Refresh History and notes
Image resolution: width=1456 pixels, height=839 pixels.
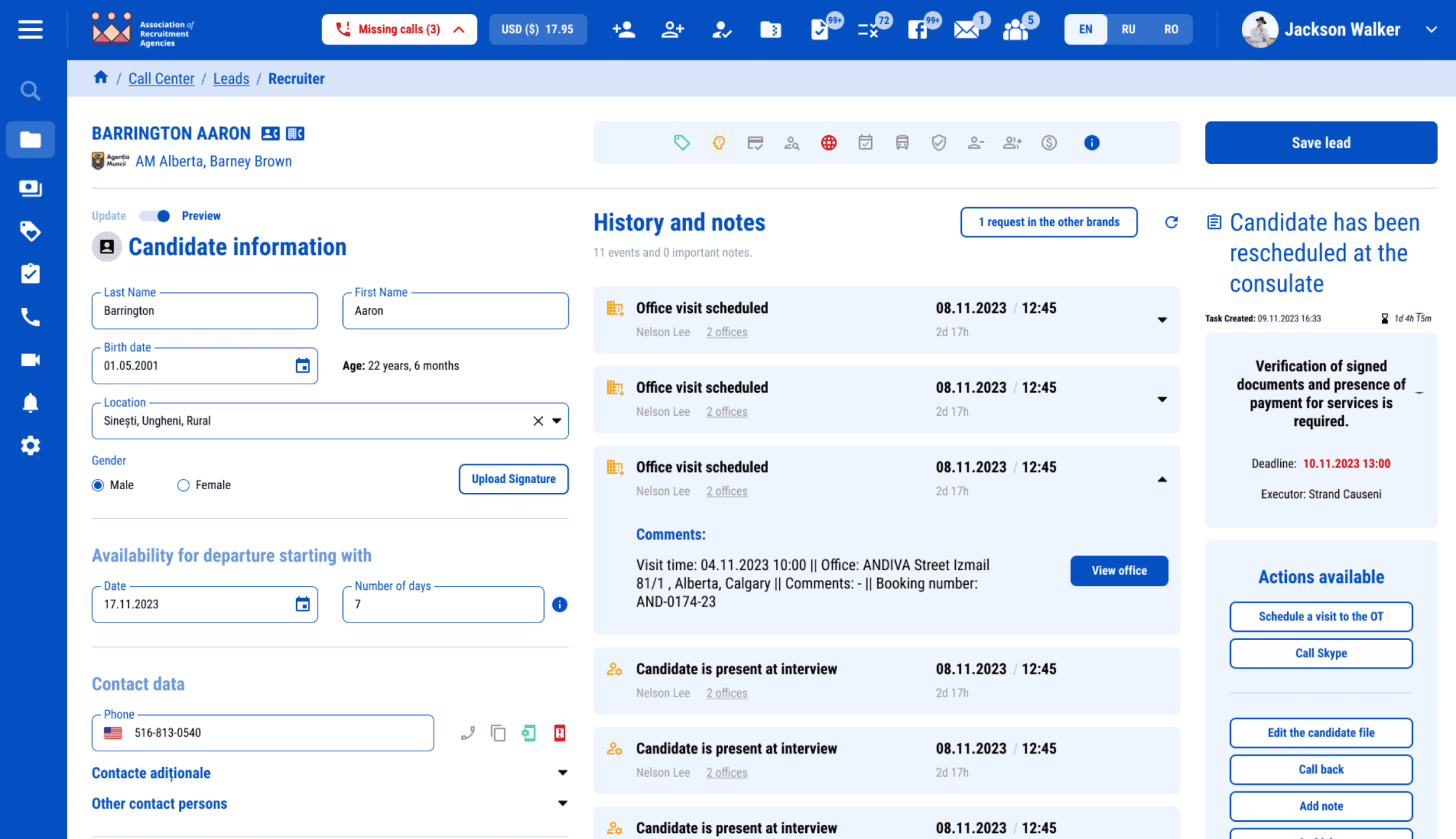[1171, 222]
